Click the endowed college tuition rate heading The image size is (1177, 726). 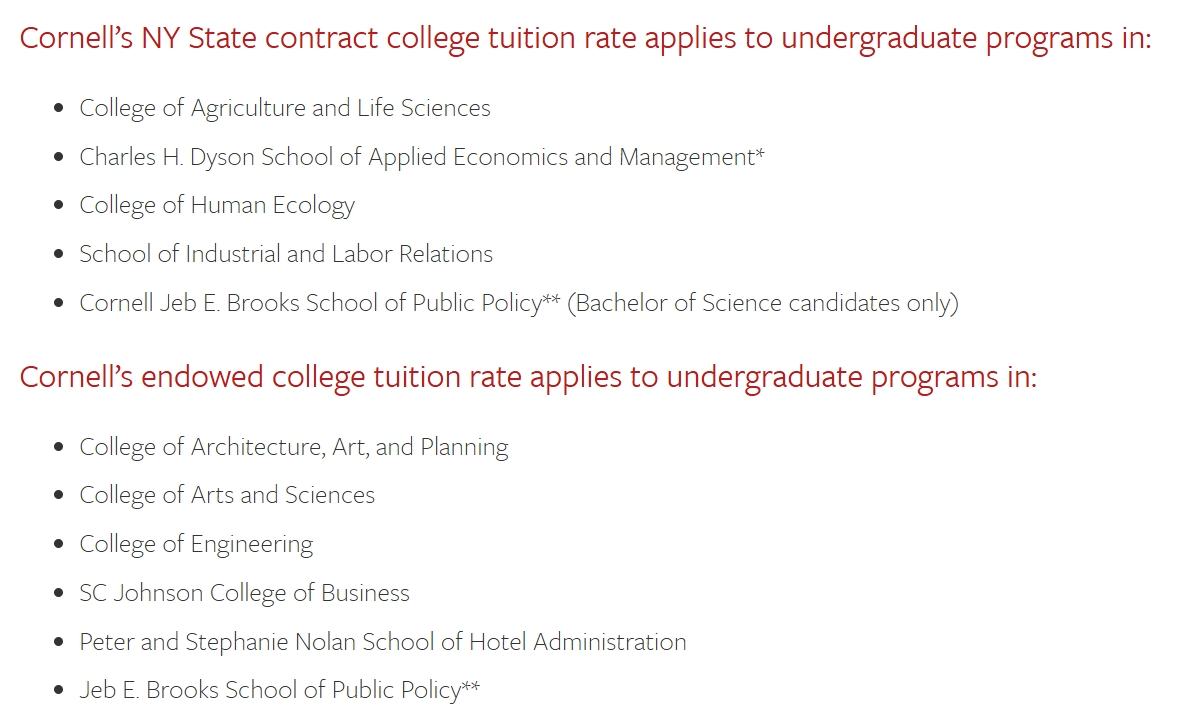(528, 377)
